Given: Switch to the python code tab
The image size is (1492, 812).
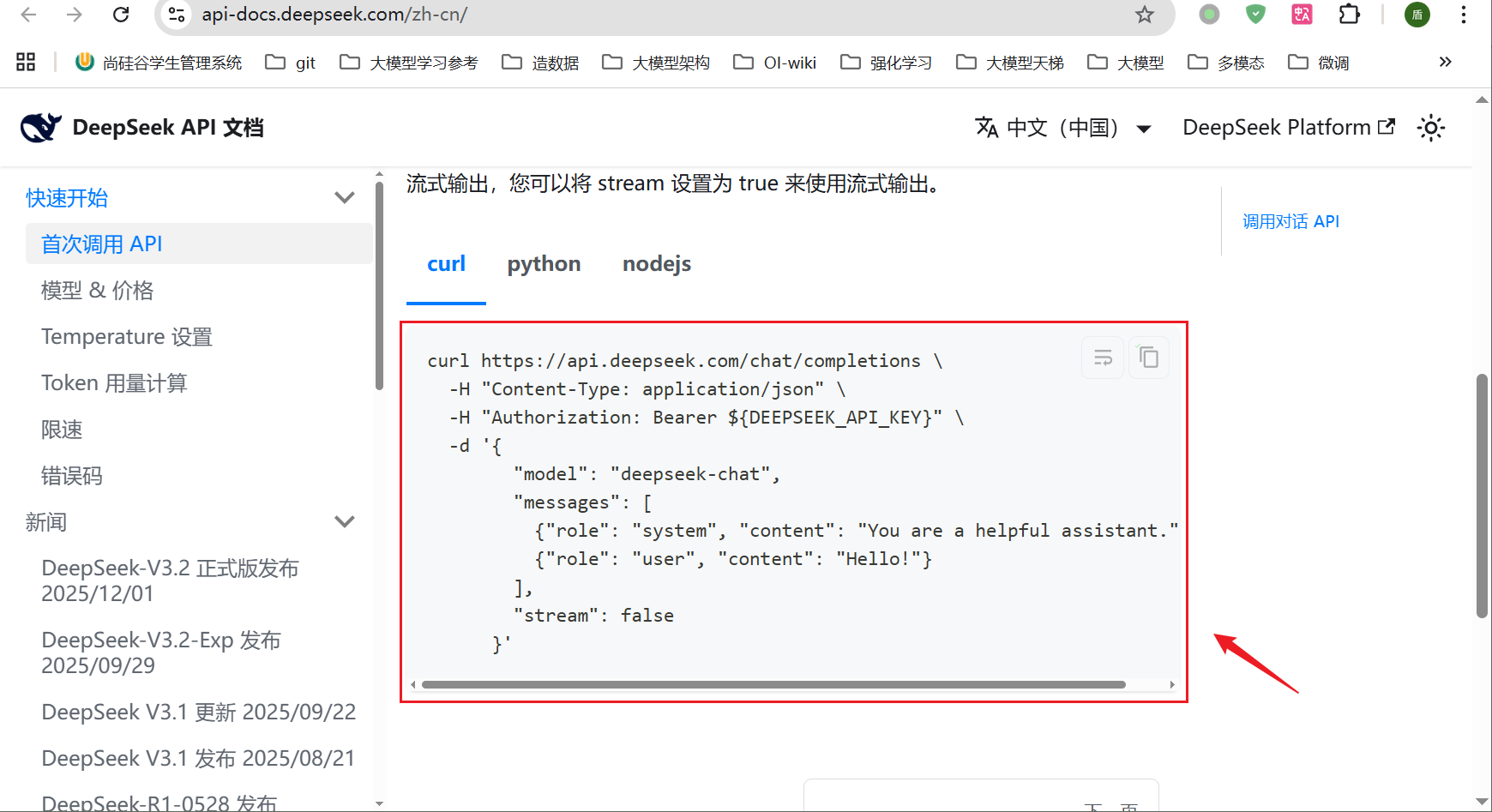Looking at the screenshot, I should click(544, 264).
